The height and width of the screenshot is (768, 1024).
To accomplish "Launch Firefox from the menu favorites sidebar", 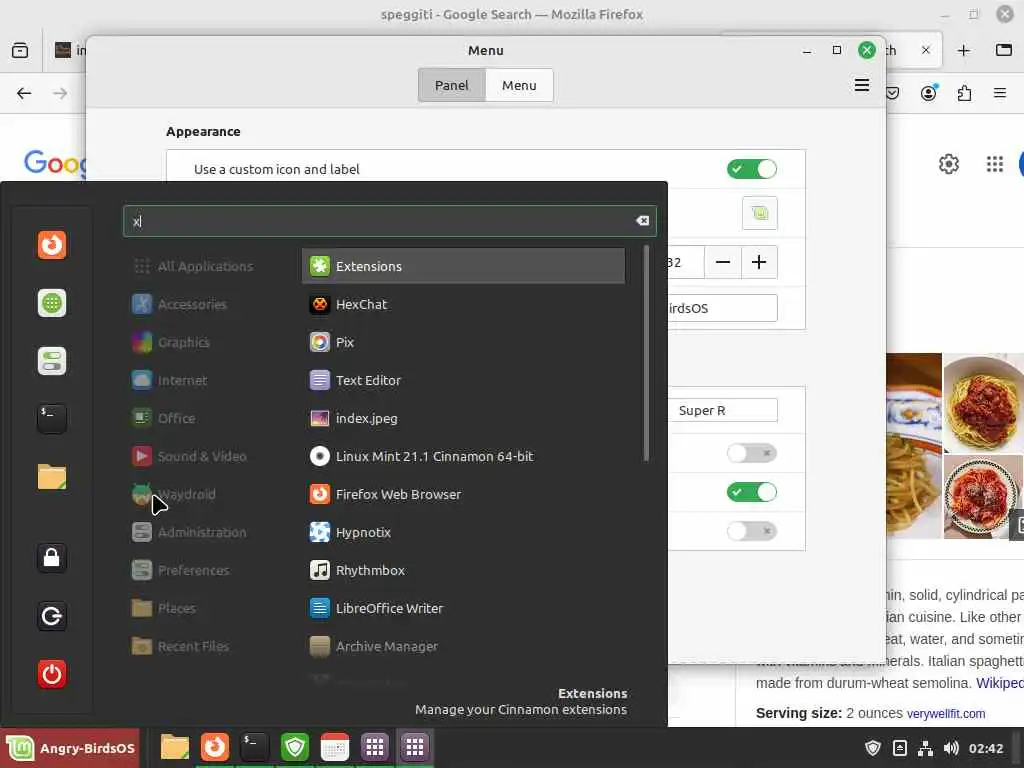I will pos(52,246).
